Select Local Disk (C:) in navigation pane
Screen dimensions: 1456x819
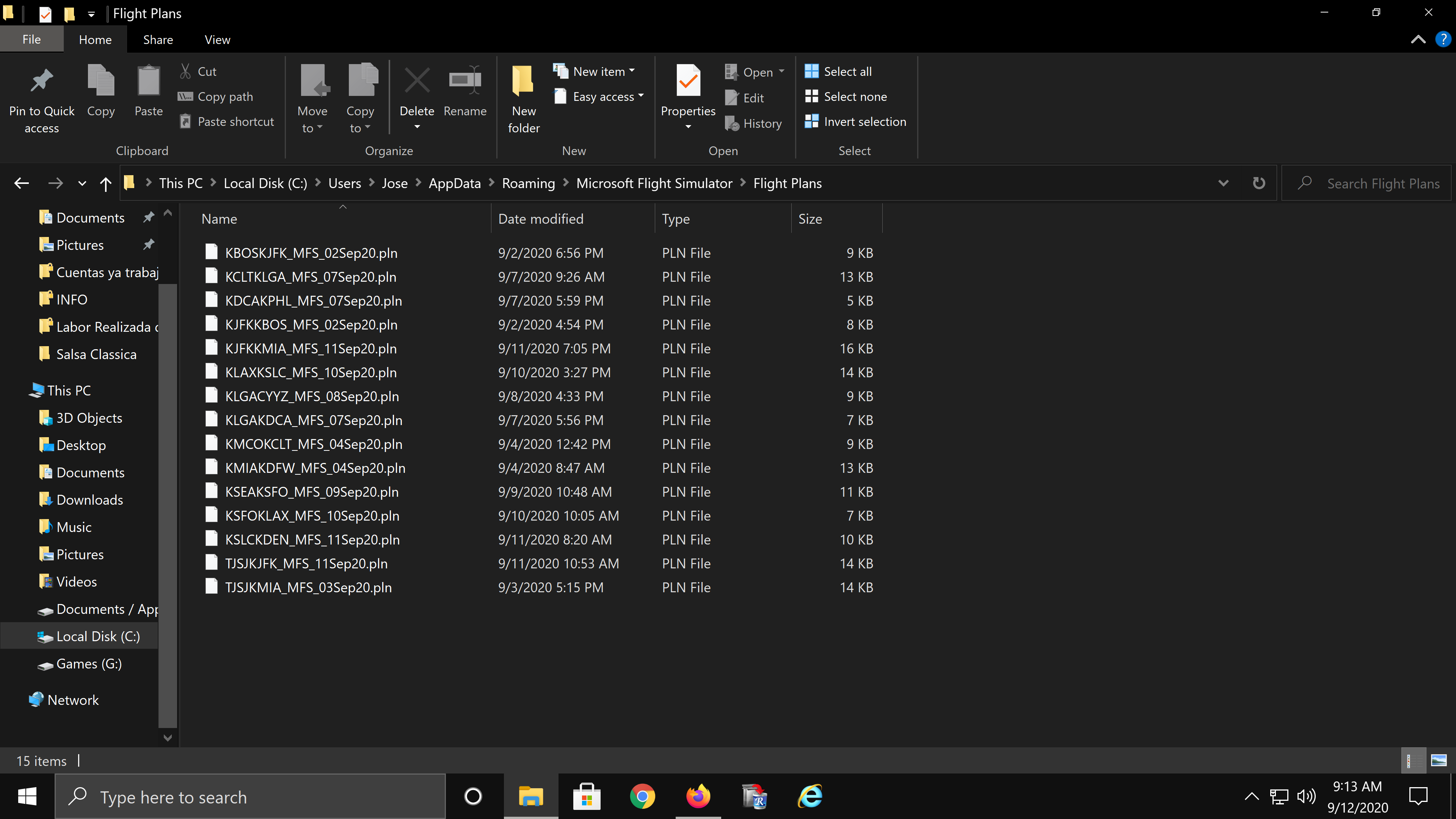click(x=98, y=637)
